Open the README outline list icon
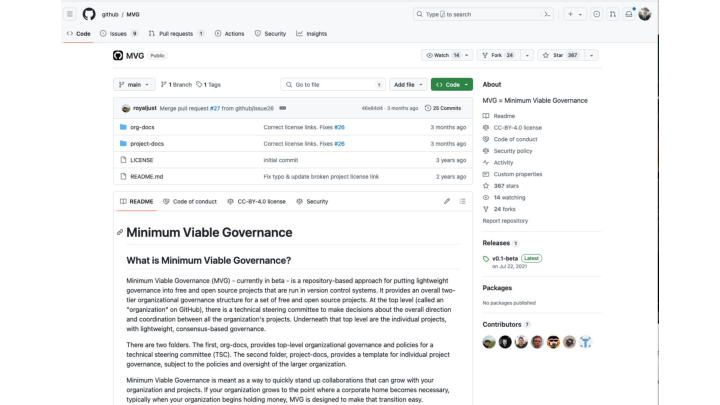 tap(462, 201)
